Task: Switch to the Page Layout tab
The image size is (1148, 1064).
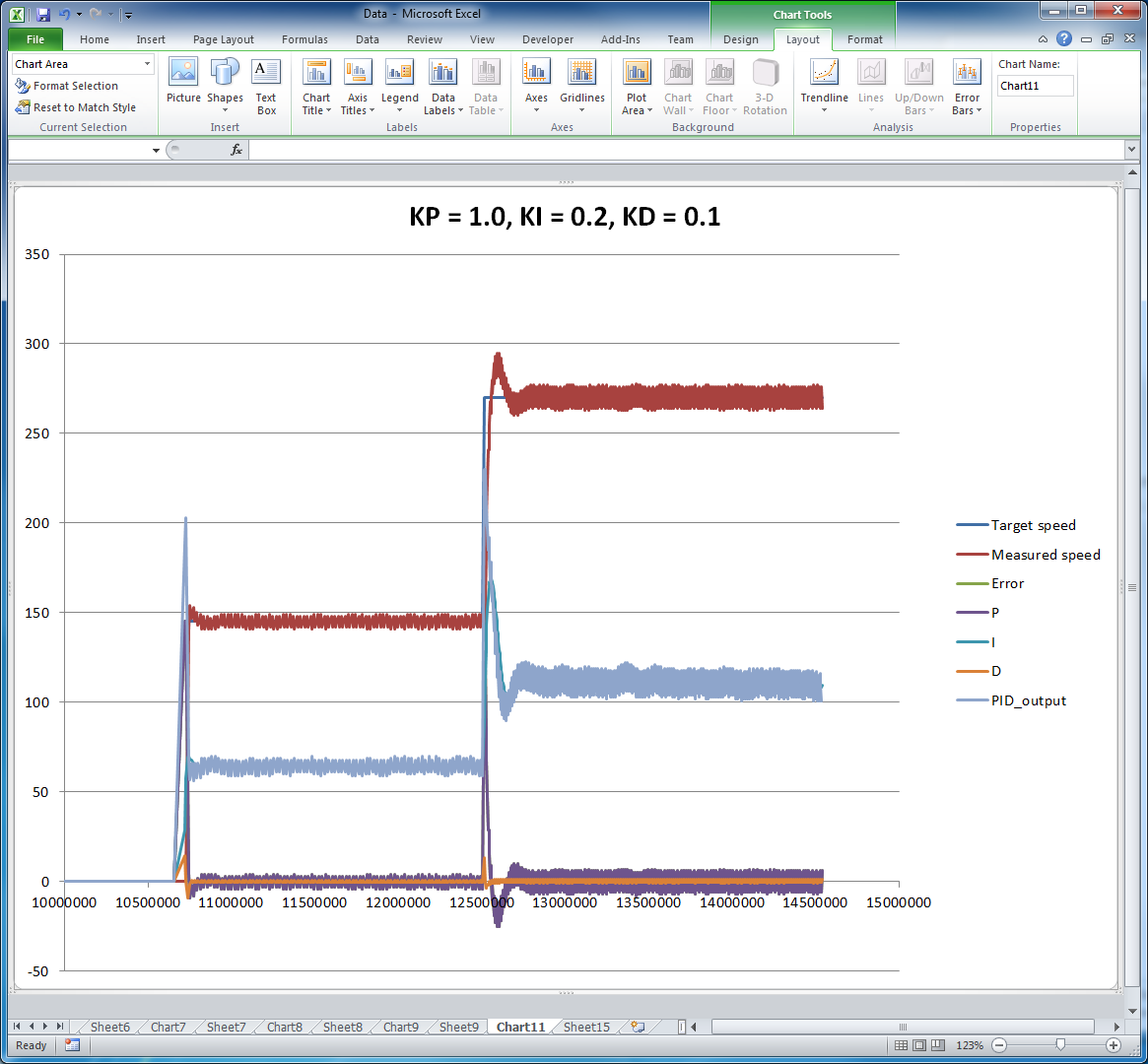Action: (224, 39)
